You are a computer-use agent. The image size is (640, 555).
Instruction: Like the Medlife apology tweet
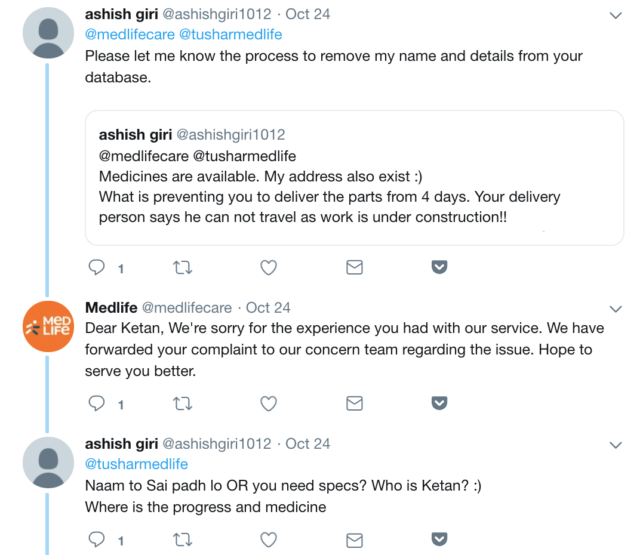pos(268,404)
